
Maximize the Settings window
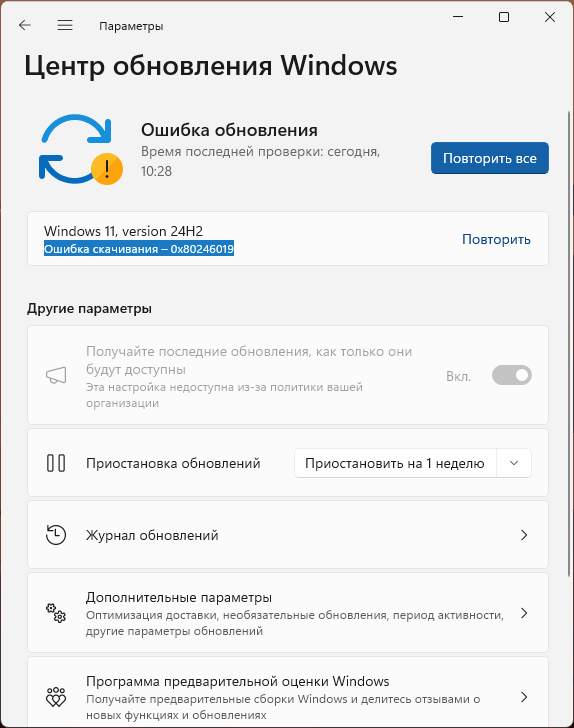(x=504, y=17)
